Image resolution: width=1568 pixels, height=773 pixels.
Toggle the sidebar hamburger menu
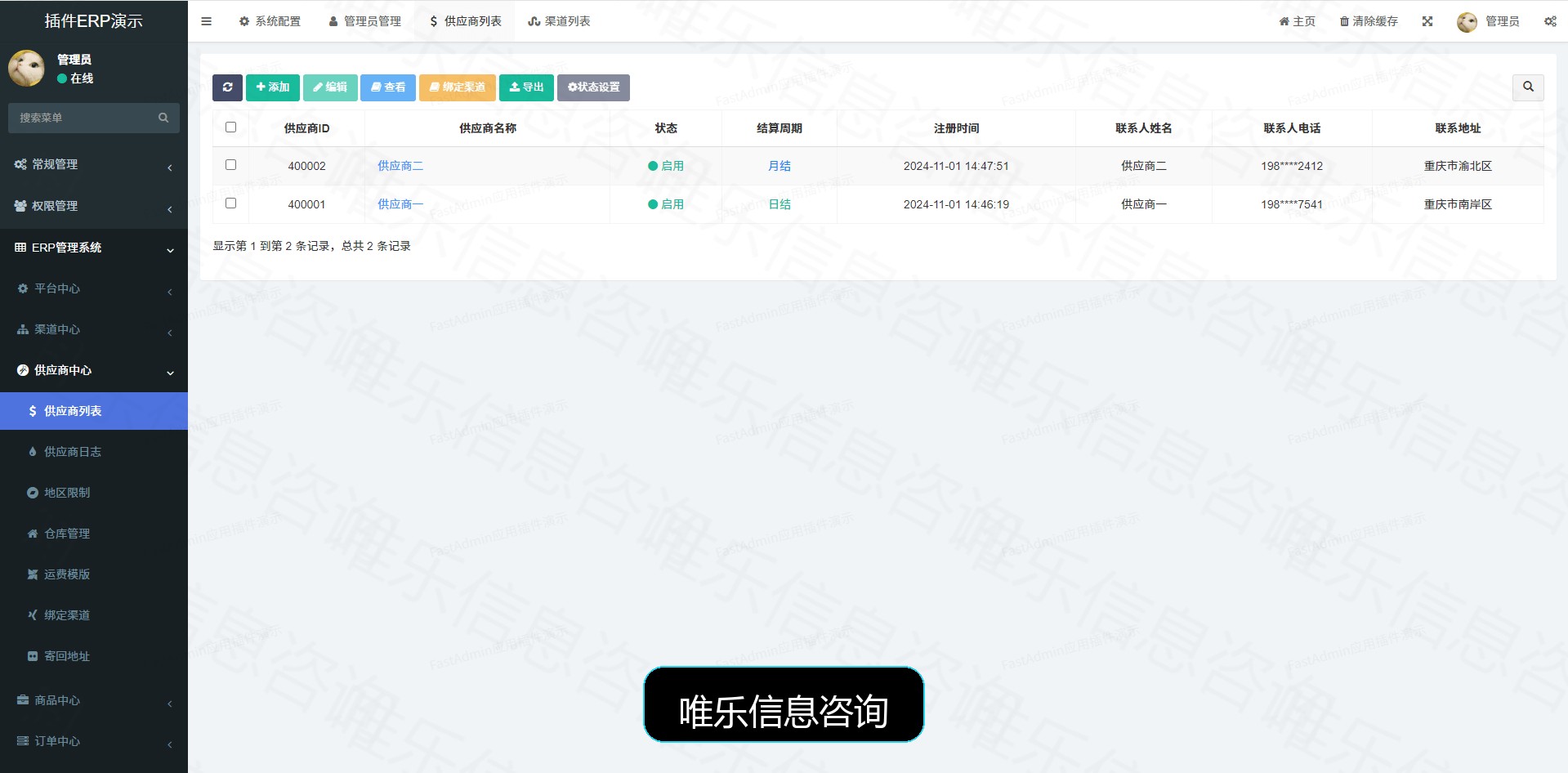click(x=206, y=21)
